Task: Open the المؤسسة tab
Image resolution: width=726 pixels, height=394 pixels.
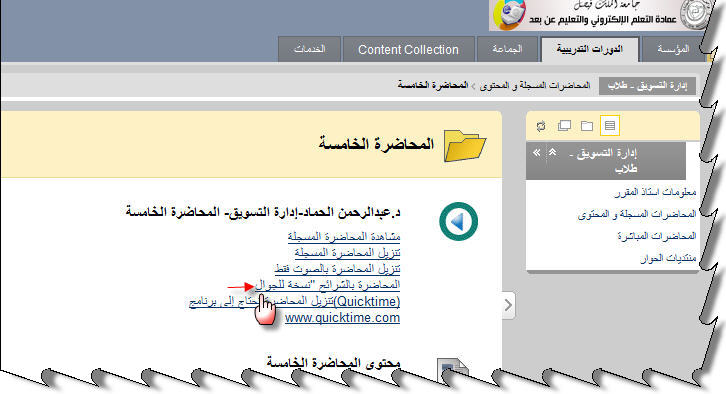Action: pyautogui.click(x=673, y=49)
